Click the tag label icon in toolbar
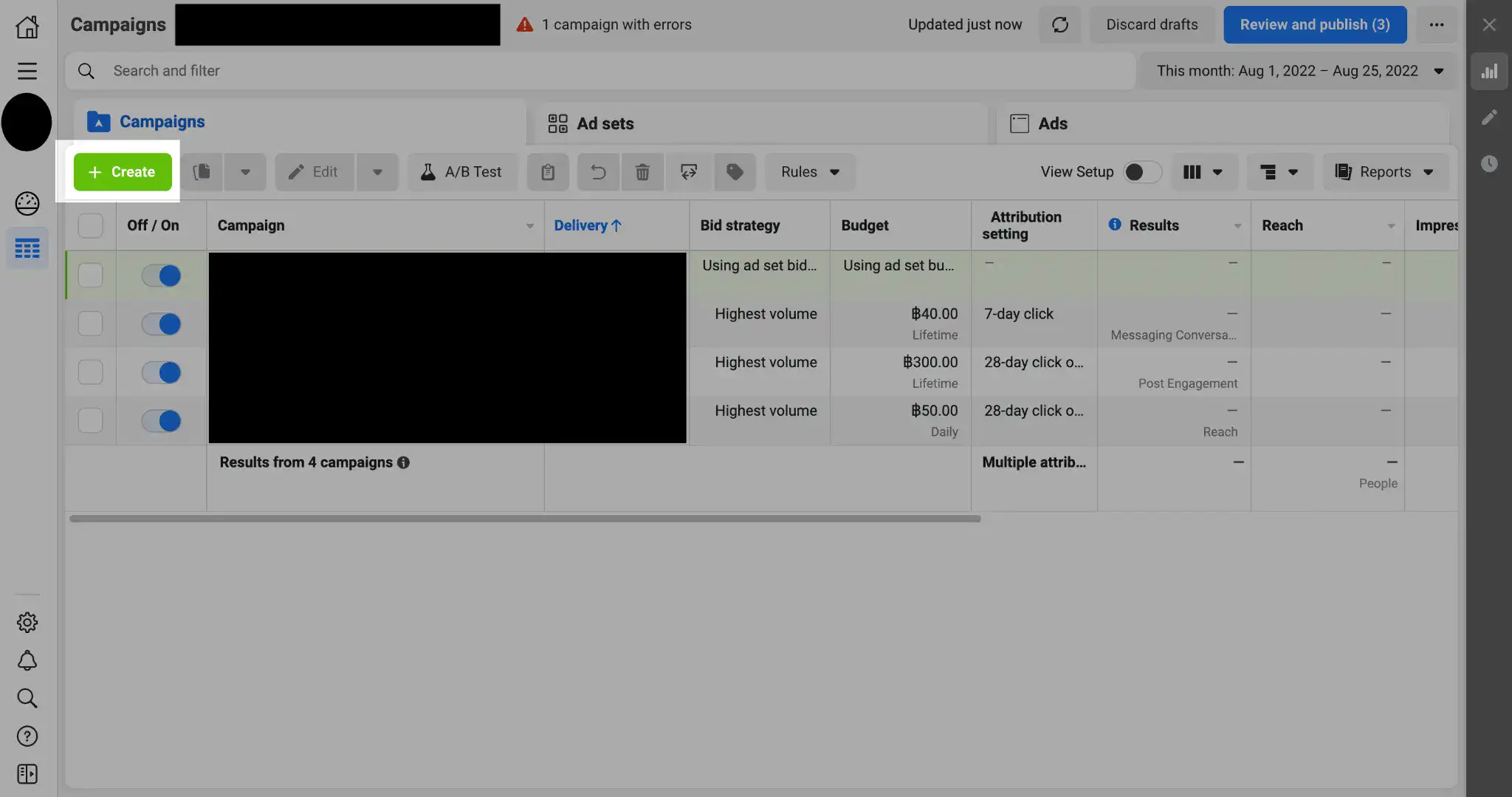This screenshot has width=1512, height=797. click(735, 172)
